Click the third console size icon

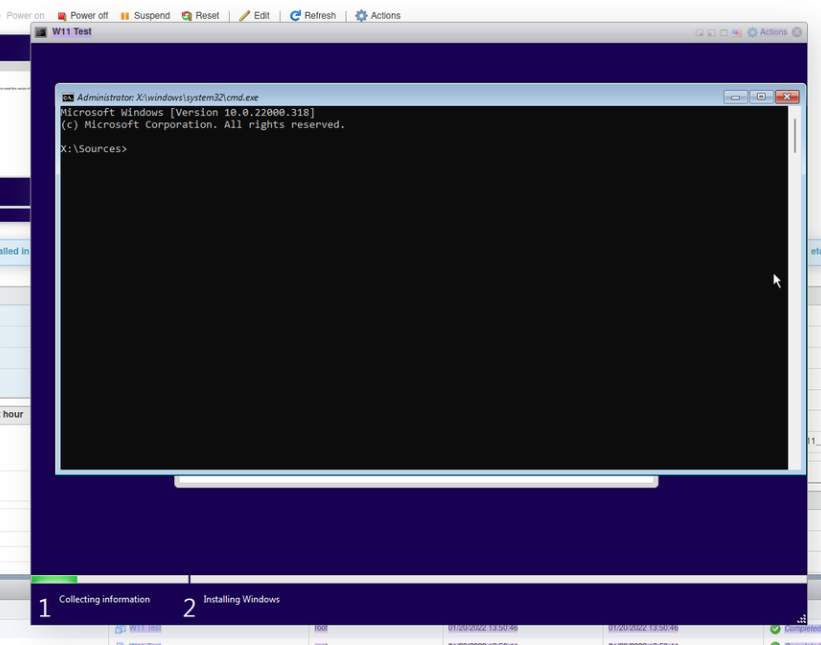coord(724,32)
